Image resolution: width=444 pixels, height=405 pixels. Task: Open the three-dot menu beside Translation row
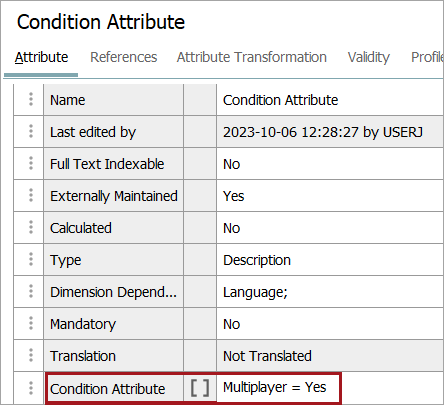pos(31,355)
